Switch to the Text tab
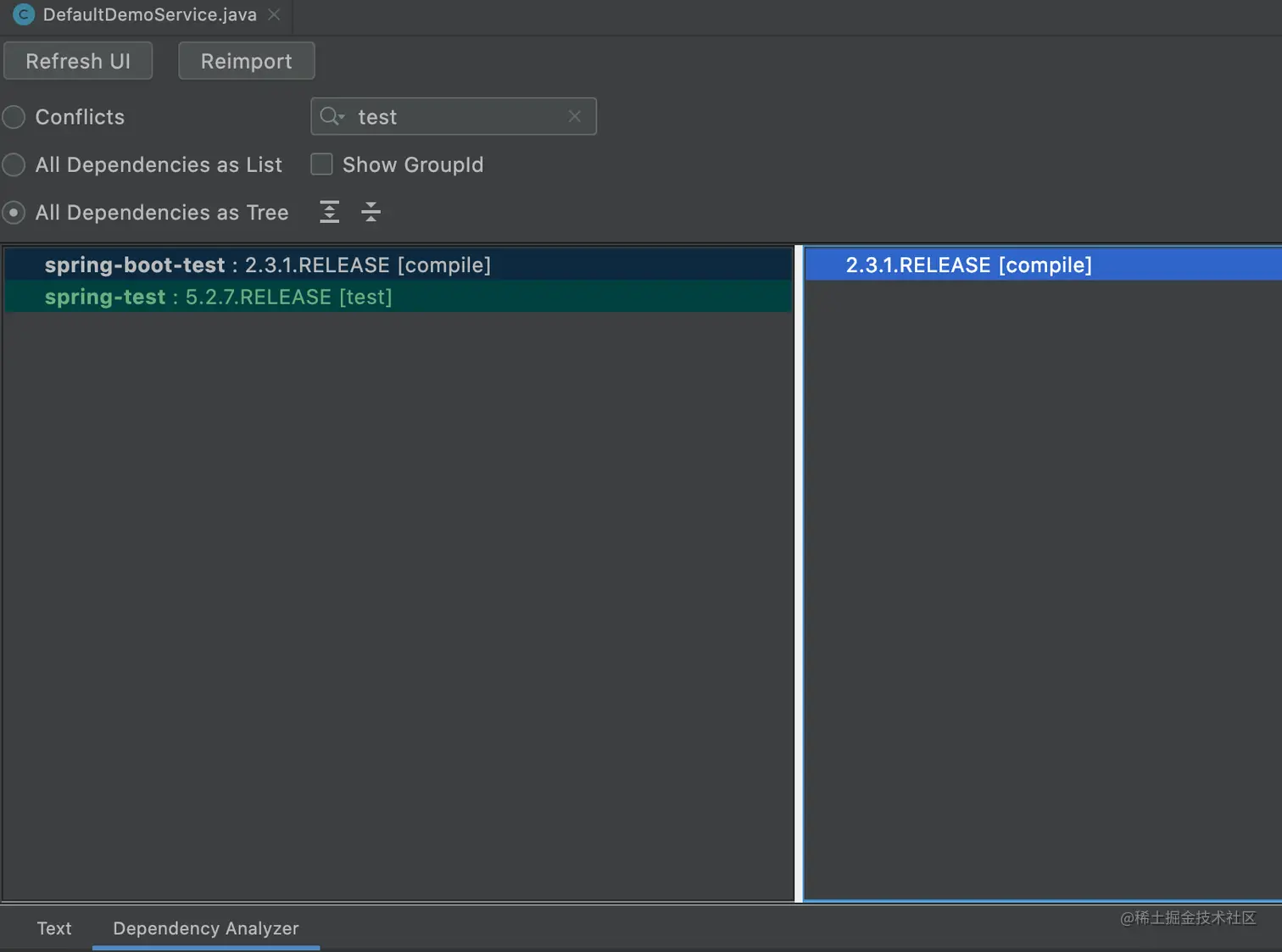Screen dimensions: 1282x952 (x=54, y=928)
